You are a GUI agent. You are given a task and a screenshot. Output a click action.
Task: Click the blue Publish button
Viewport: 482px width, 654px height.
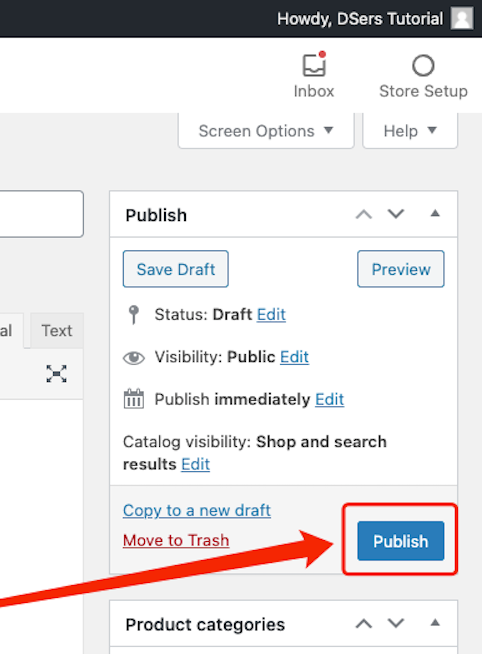(x=400, y=541)
